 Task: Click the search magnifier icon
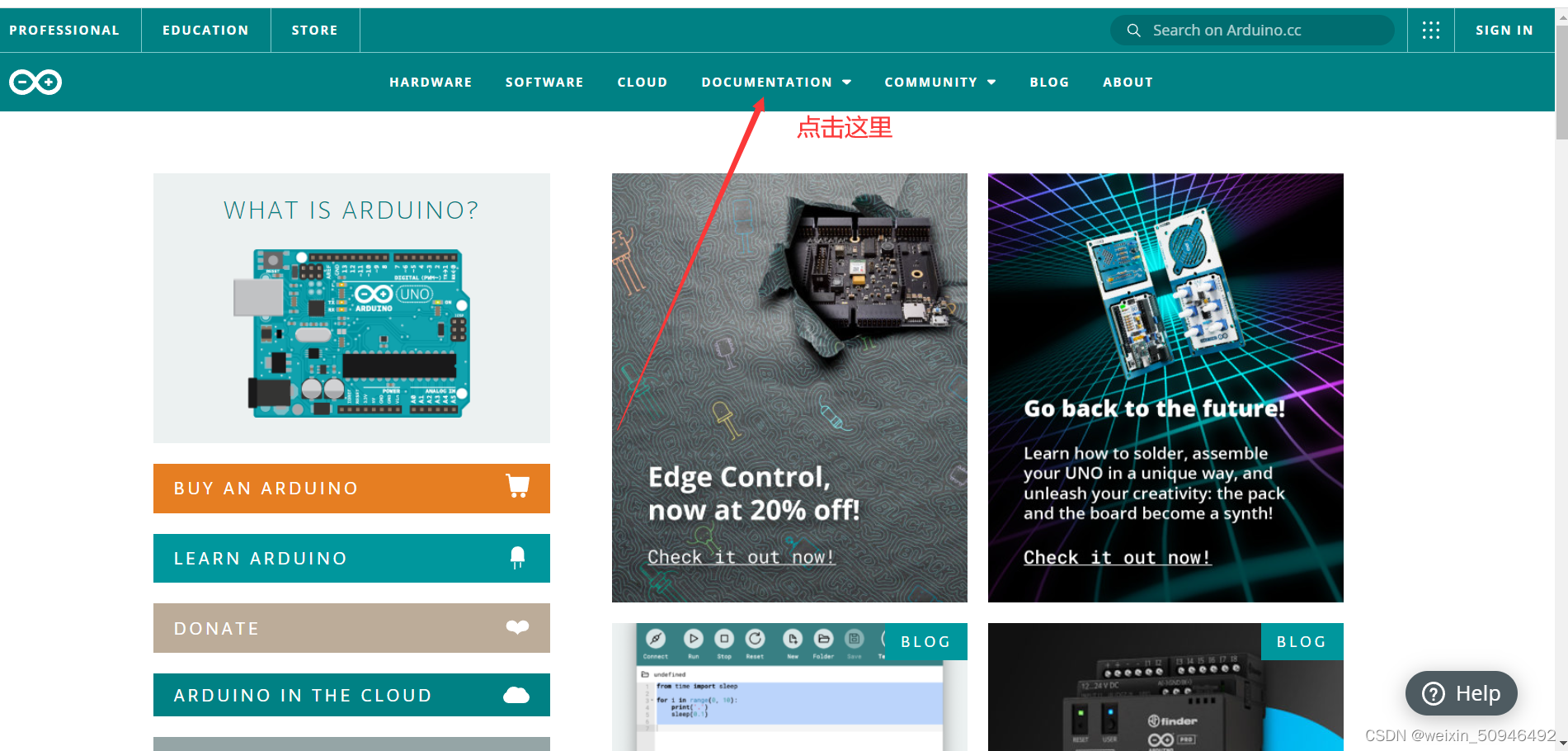[x=1134, y=31]
